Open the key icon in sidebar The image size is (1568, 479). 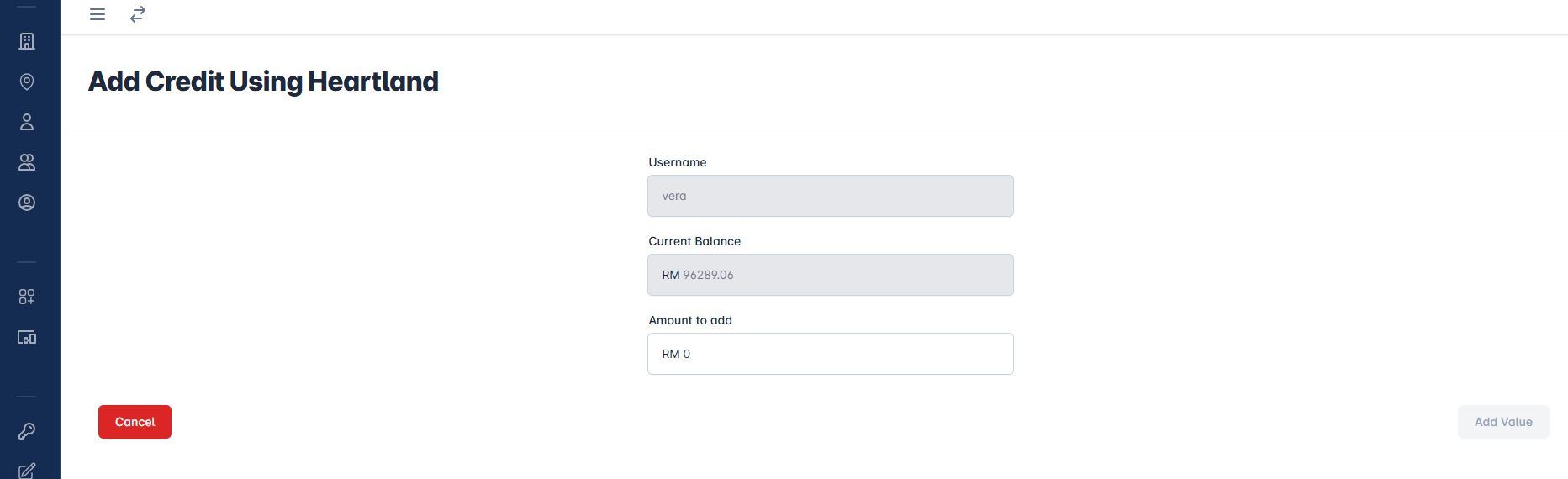[27, 431]
